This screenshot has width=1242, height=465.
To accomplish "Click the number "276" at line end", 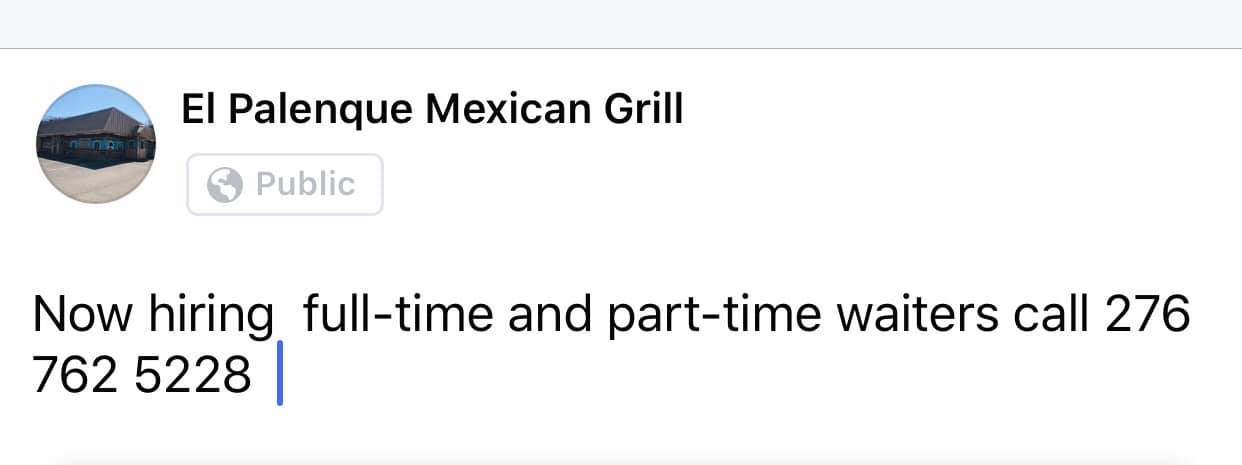I will point(1148,316).
